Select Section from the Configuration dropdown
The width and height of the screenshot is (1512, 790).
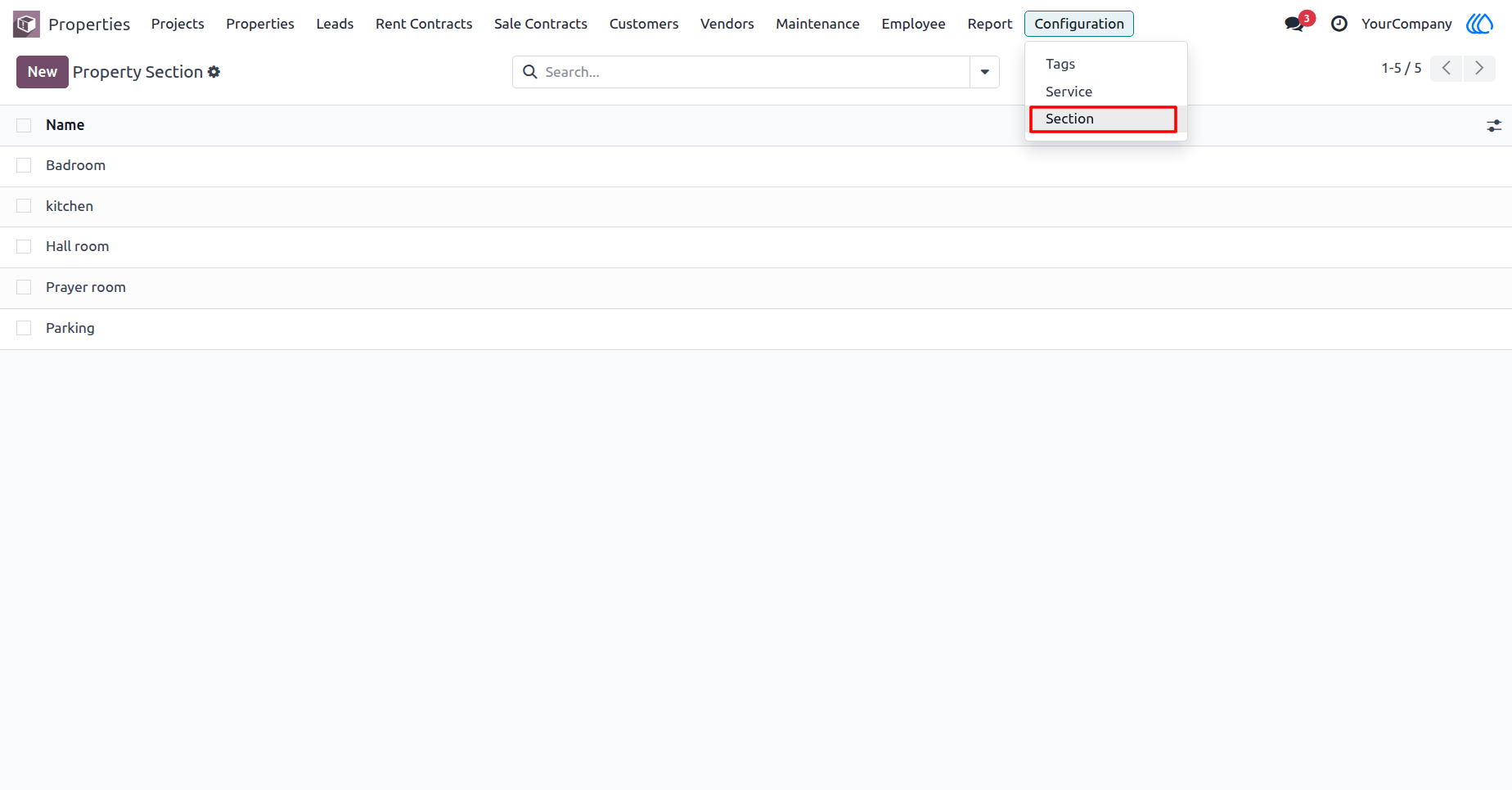point(1105,119)
